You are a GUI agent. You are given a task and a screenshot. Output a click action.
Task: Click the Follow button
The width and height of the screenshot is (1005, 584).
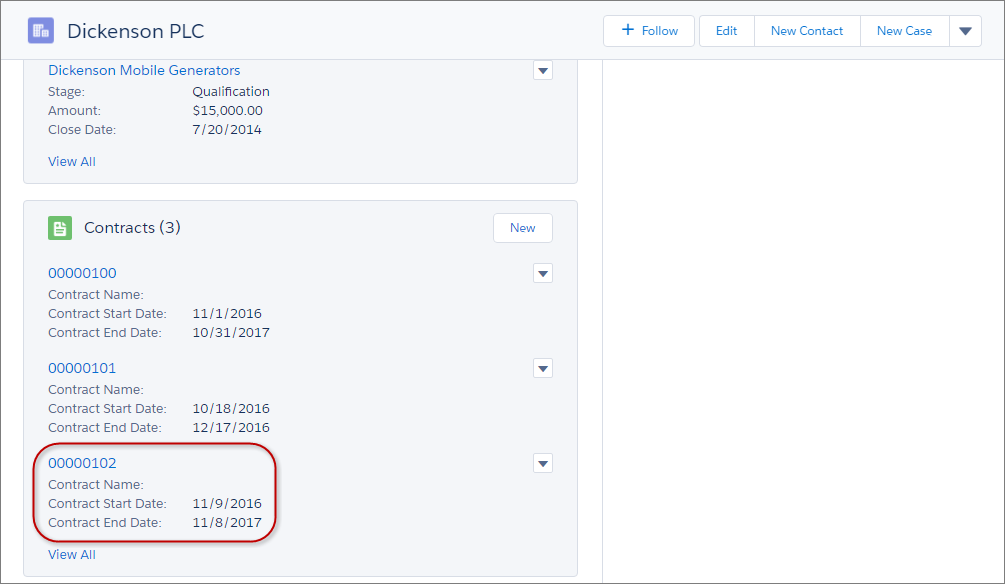pyautogui.click(x=649, y=31)
